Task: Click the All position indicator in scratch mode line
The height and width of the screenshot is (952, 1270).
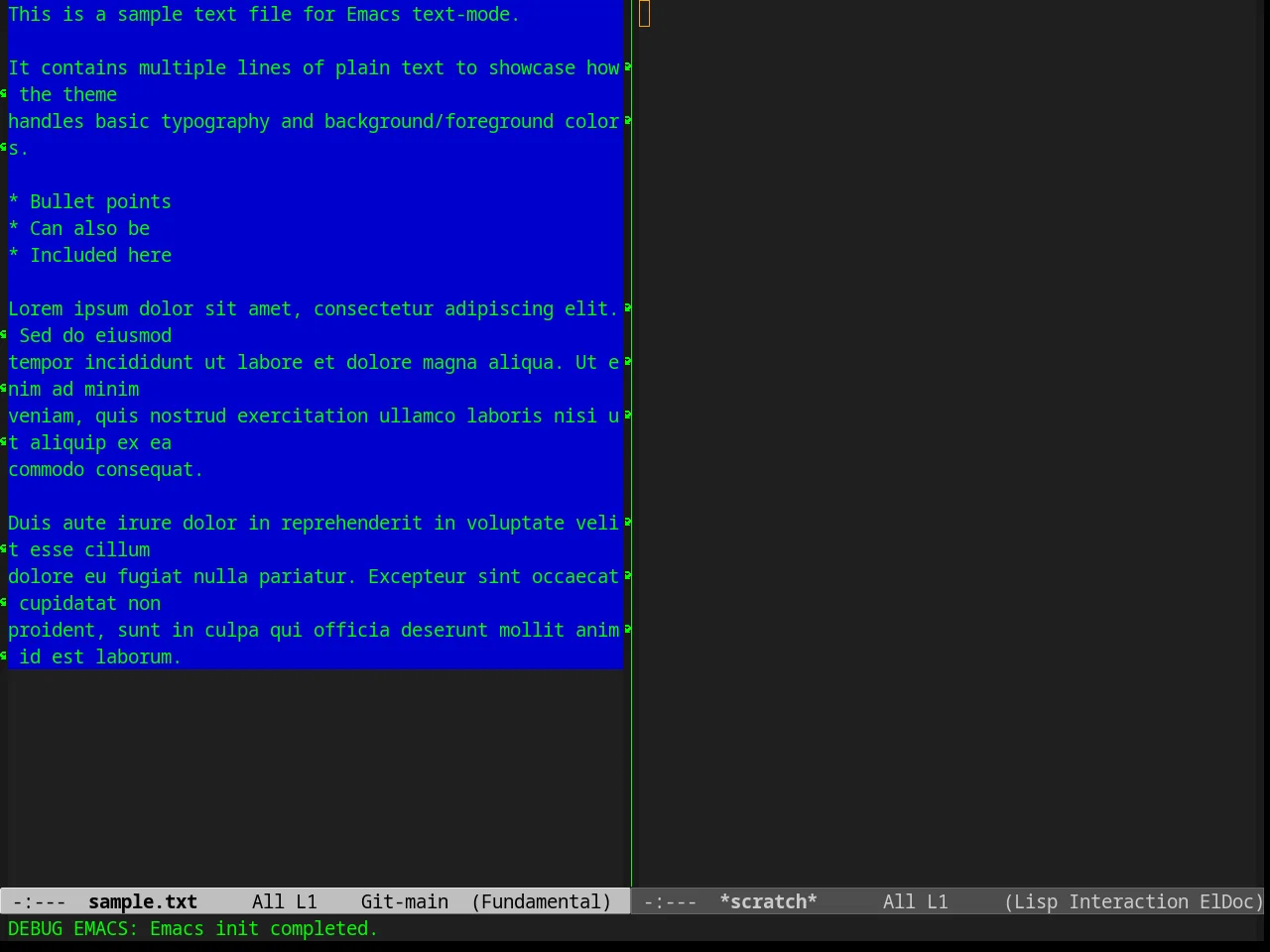Action: [899, 901]
